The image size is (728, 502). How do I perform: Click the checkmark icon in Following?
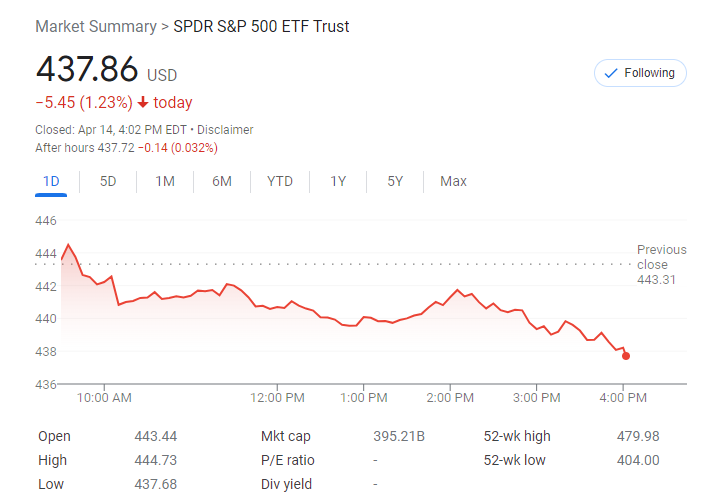click(611, 73)
